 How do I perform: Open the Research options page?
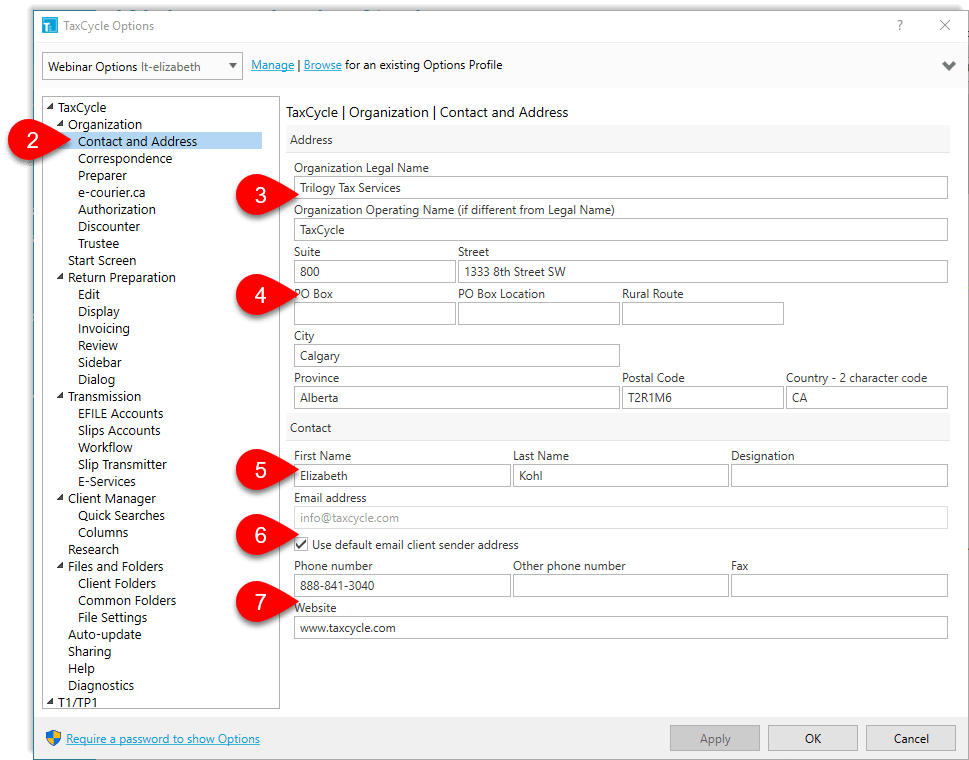pyautogui.click(x=93, y=549)
